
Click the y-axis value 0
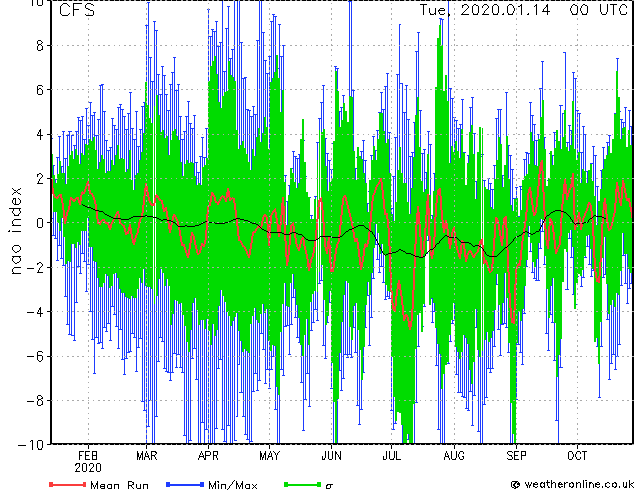pos(40,223)
